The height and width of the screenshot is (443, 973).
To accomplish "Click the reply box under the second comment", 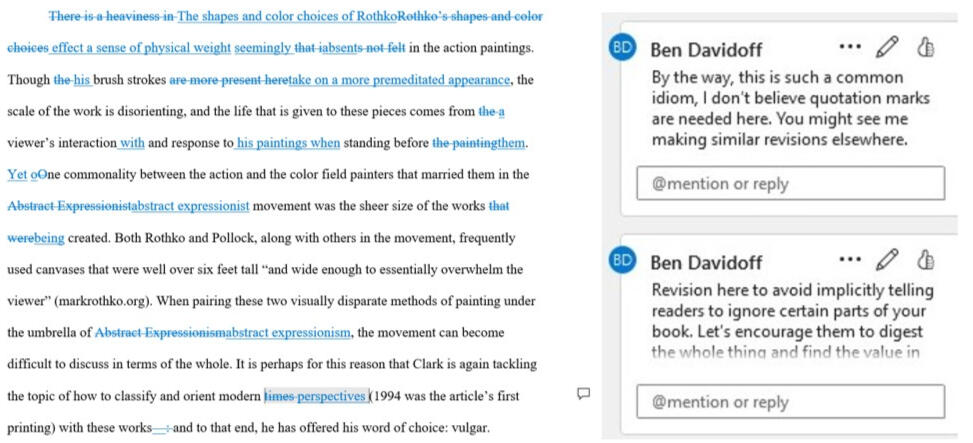I will pos(790,402).
